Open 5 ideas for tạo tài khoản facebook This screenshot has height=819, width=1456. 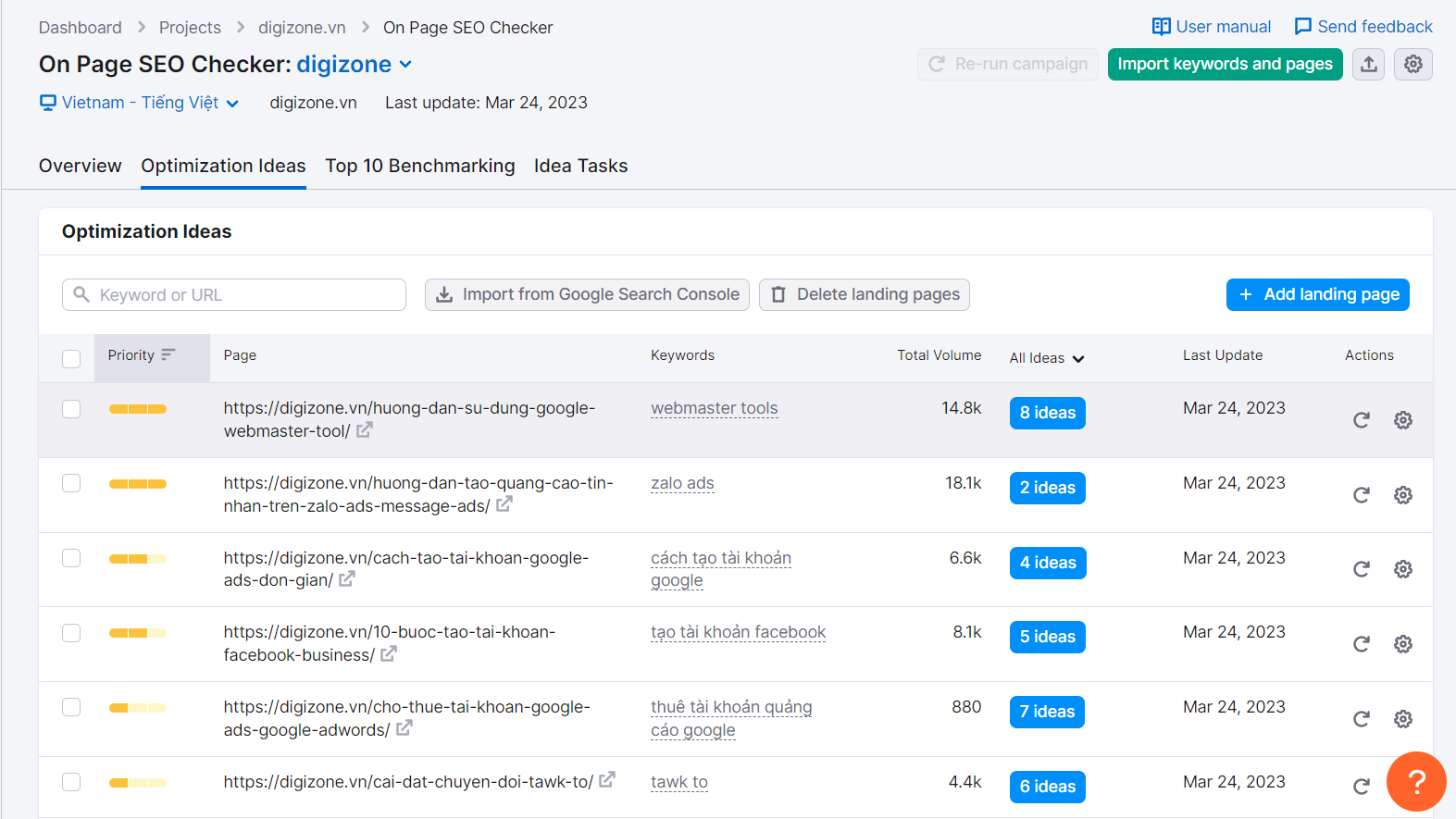coord(1048,637)
